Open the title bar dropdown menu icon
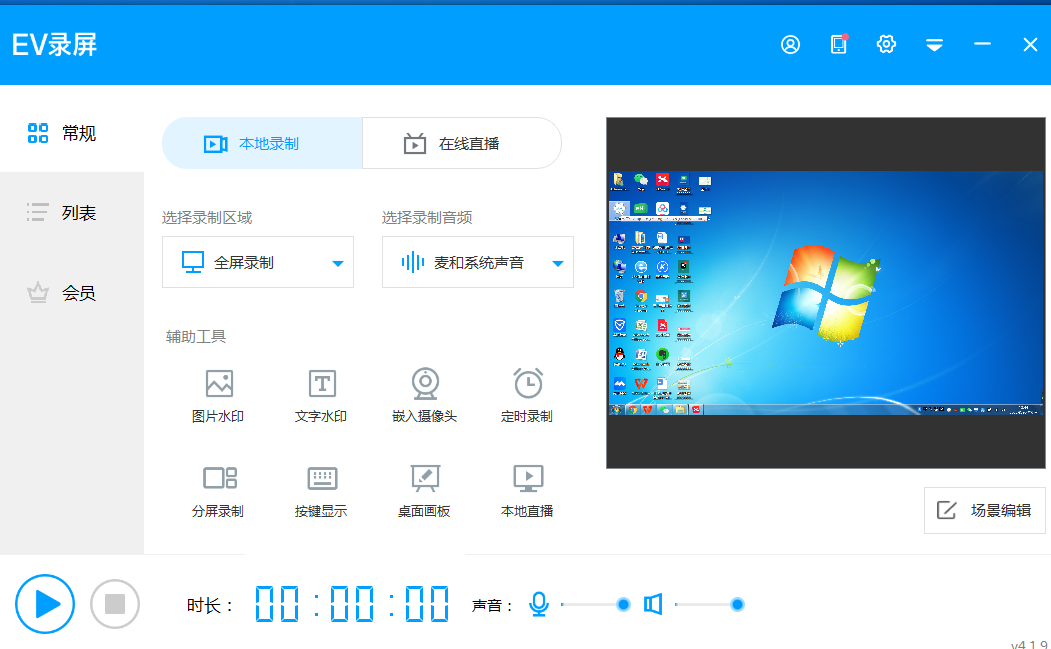Image resolution: width=1051 pixels, height=649 pixels. [x=934, y=45]
